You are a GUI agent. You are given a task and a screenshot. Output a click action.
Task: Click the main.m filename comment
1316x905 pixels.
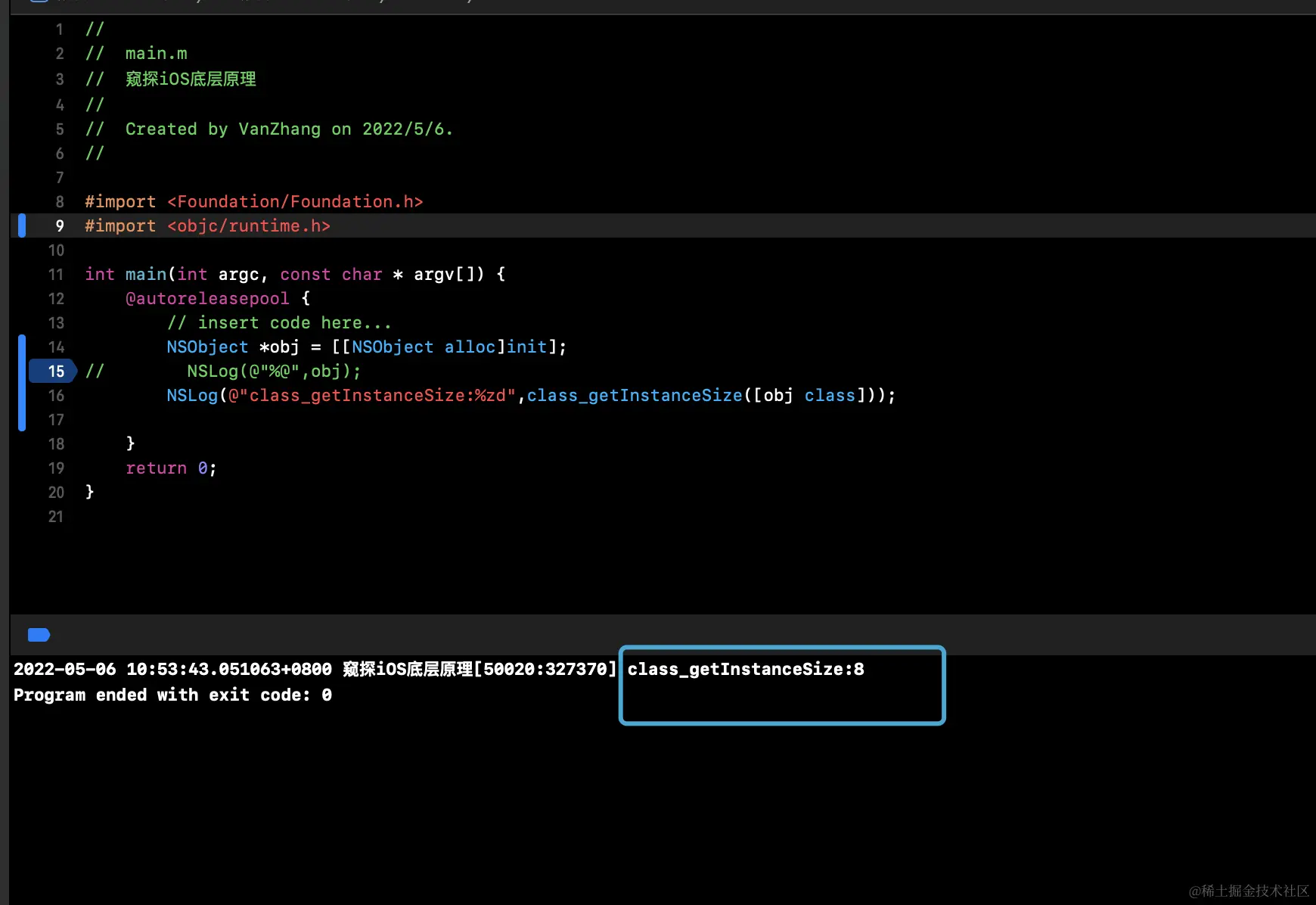pyautogui.click(x=136, y=53)
